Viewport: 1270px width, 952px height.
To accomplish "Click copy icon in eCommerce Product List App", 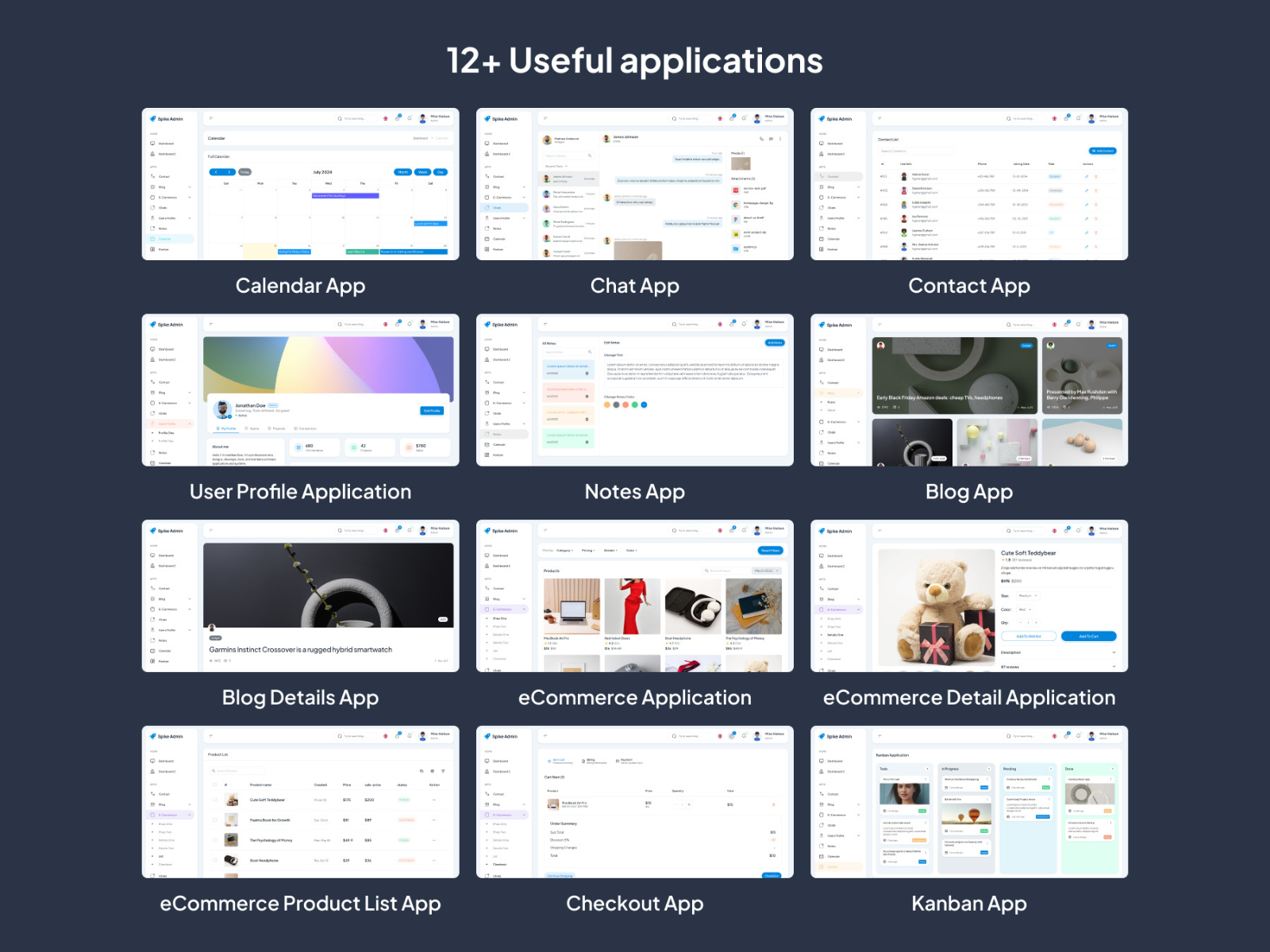I will pyautogui.click(x=421, y=771).
